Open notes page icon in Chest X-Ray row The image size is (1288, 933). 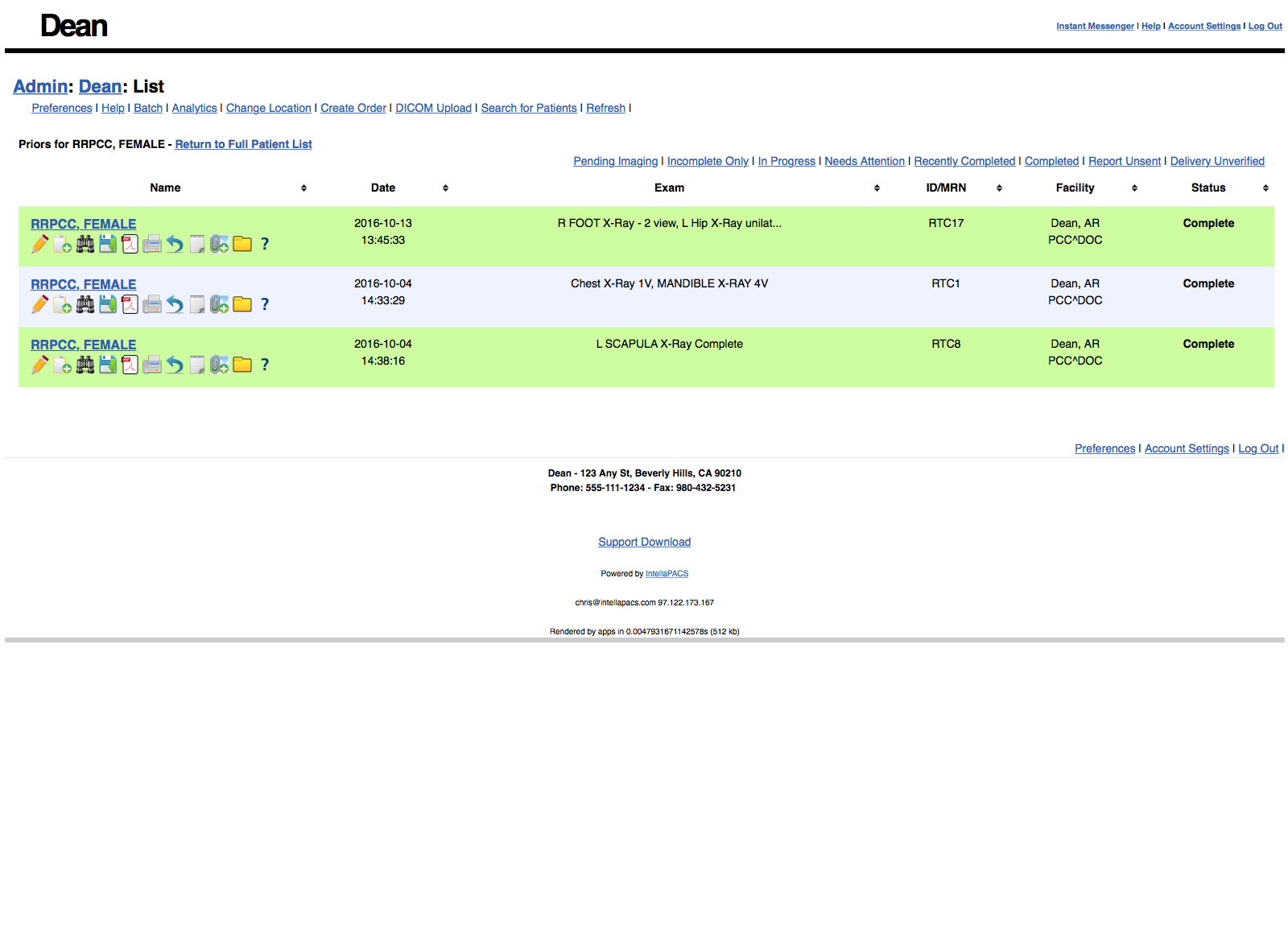197,304
